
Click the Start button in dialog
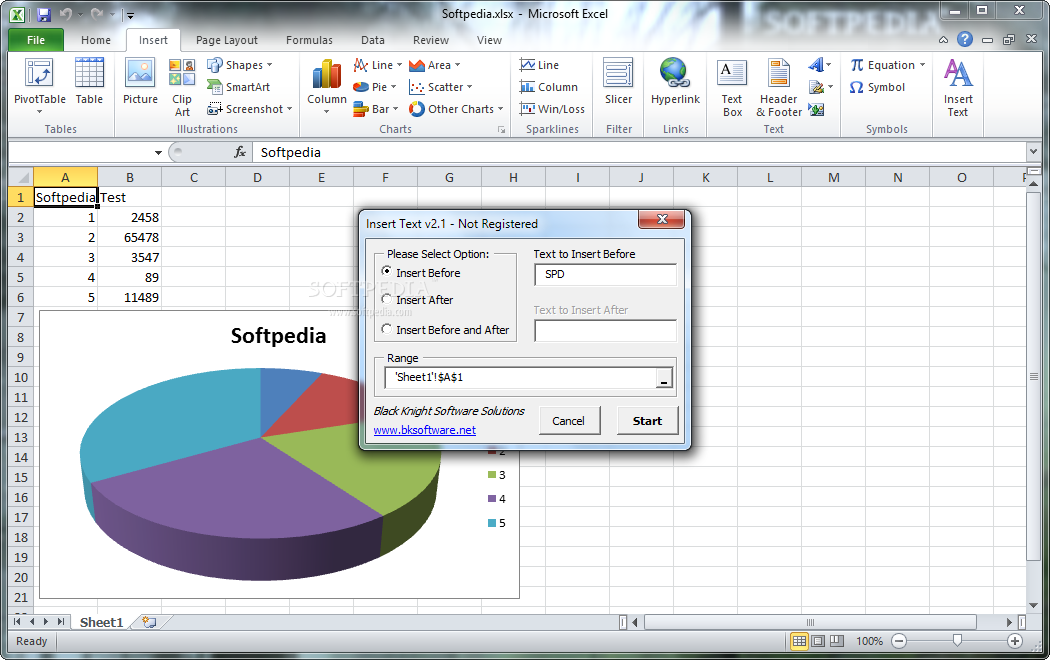tap(647, 421)
